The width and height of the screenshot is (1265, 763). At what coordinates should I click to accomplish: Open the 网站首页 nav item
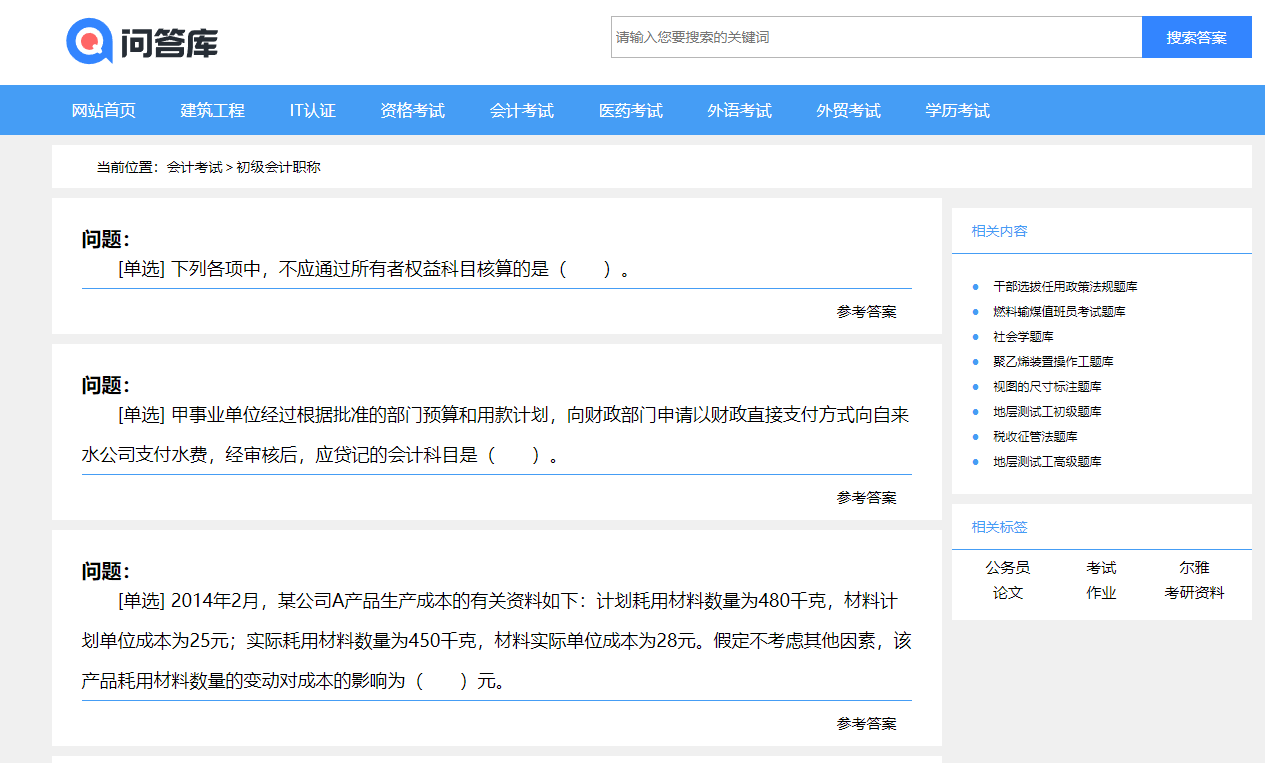point(104,110)
